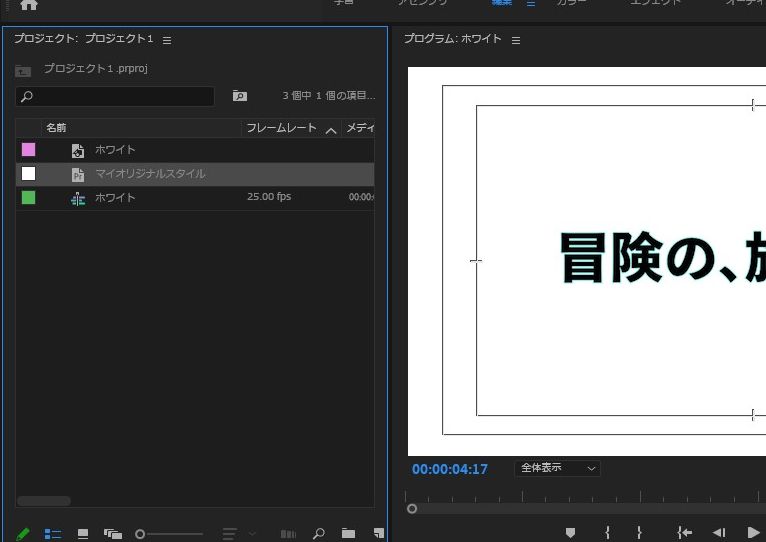This screenshot has height=542, width=766.
Task: Click the Find magnifier icon at panel bottom
Action: click(319, 534)
